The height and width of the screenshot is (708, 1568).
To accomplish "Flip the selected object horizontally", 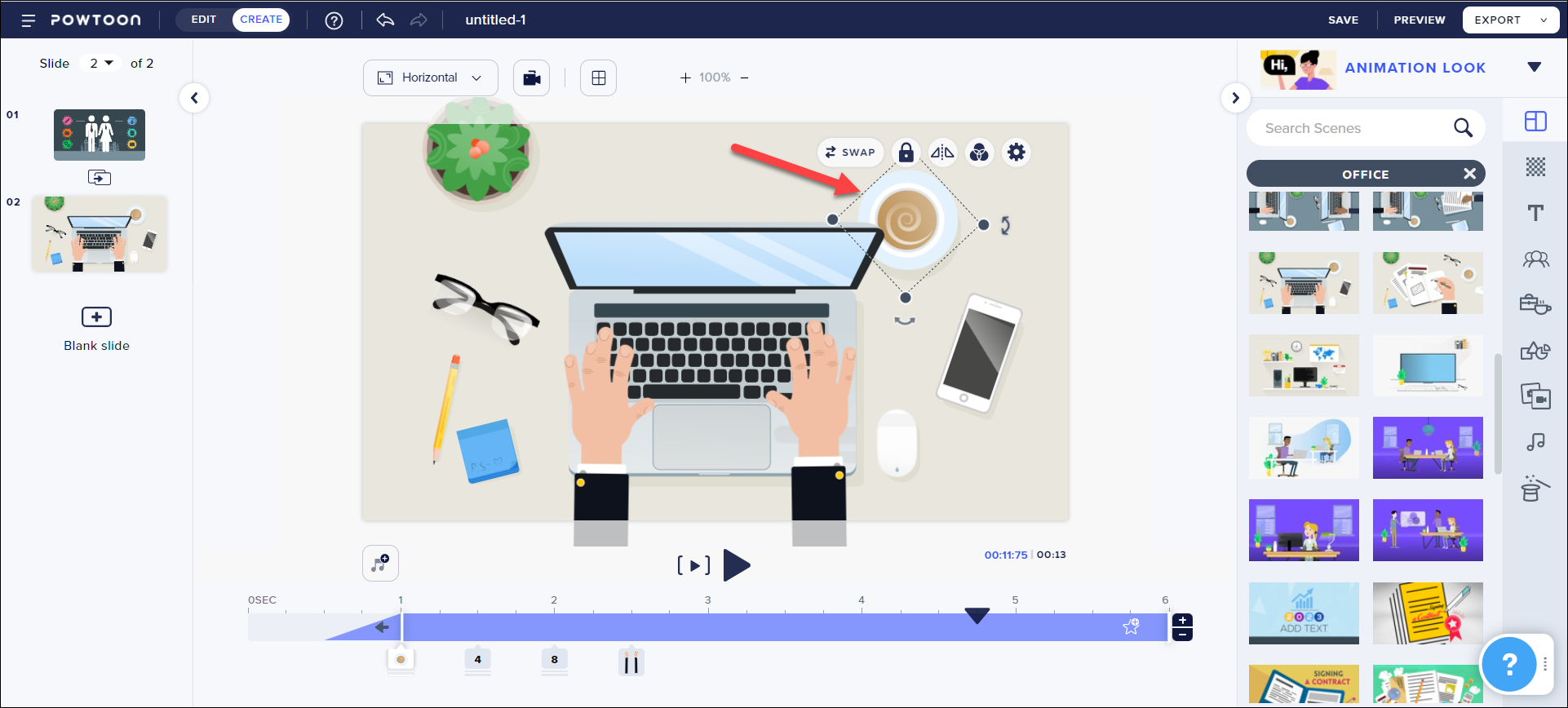I will (942, 153).
